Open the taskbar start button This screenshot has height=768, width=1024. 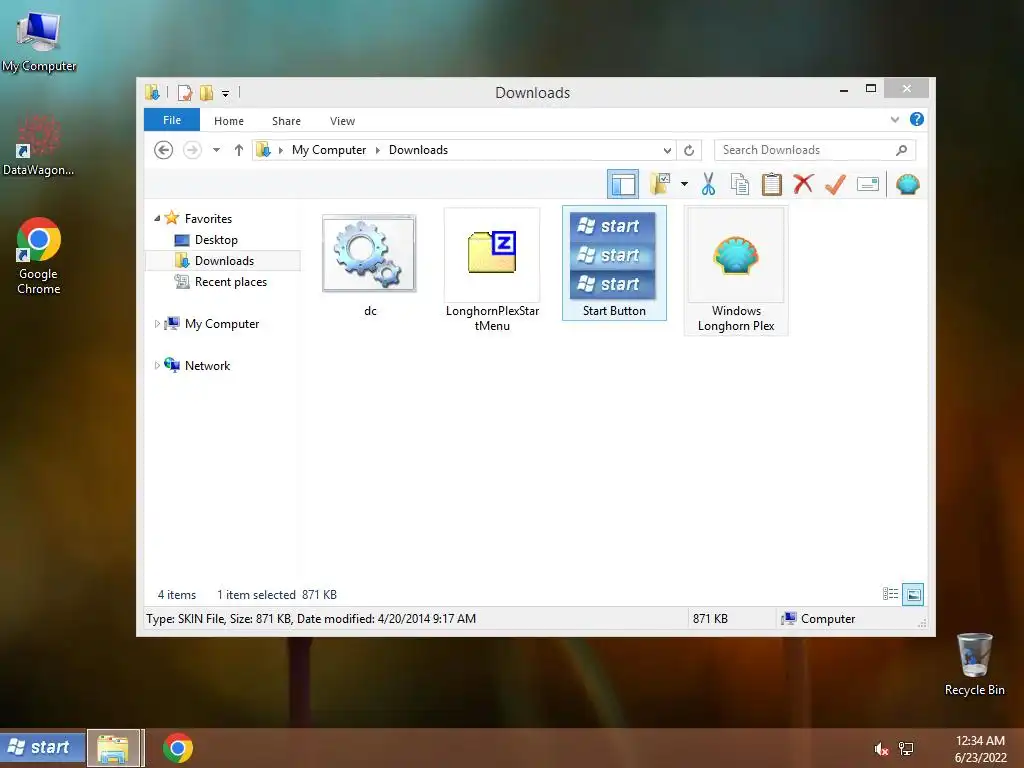pyautogui.click(x=42, y=747)
